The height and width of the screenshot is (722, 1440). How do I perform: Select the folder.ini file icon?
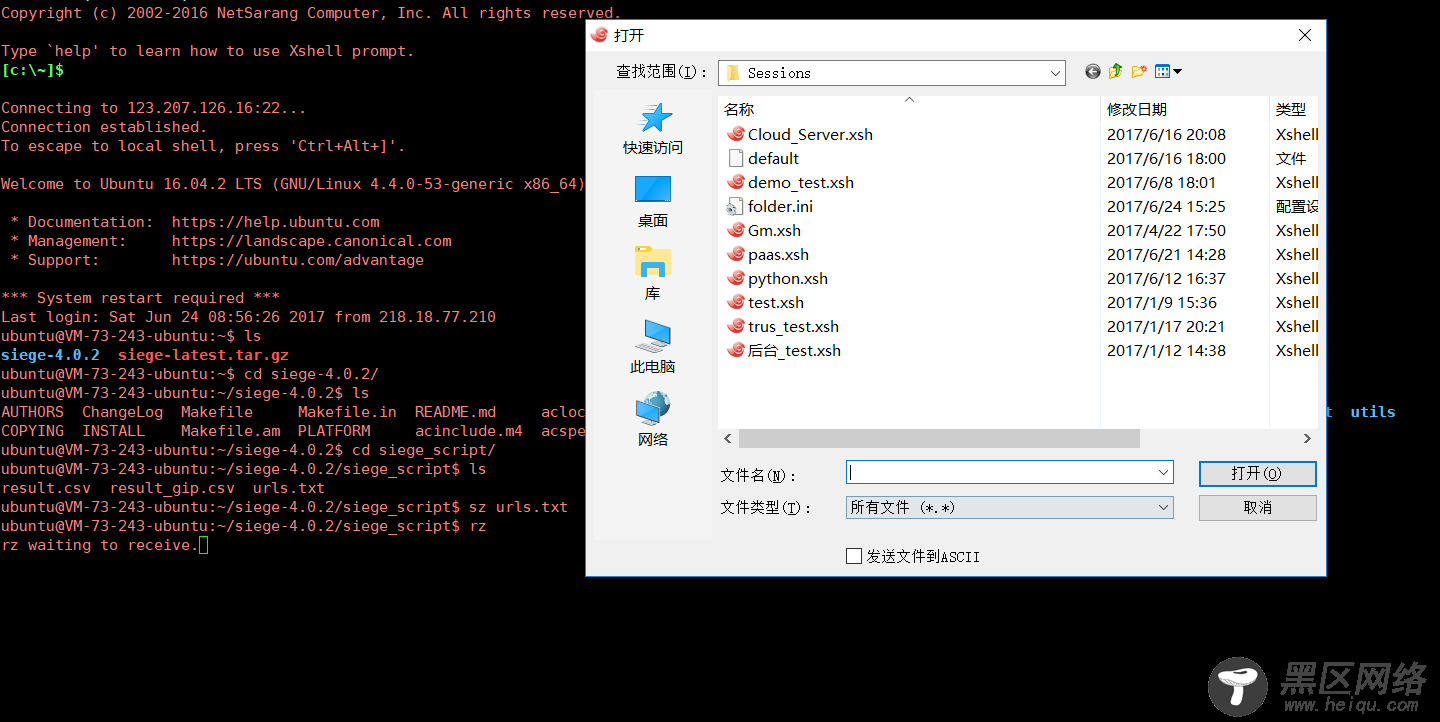735,206
